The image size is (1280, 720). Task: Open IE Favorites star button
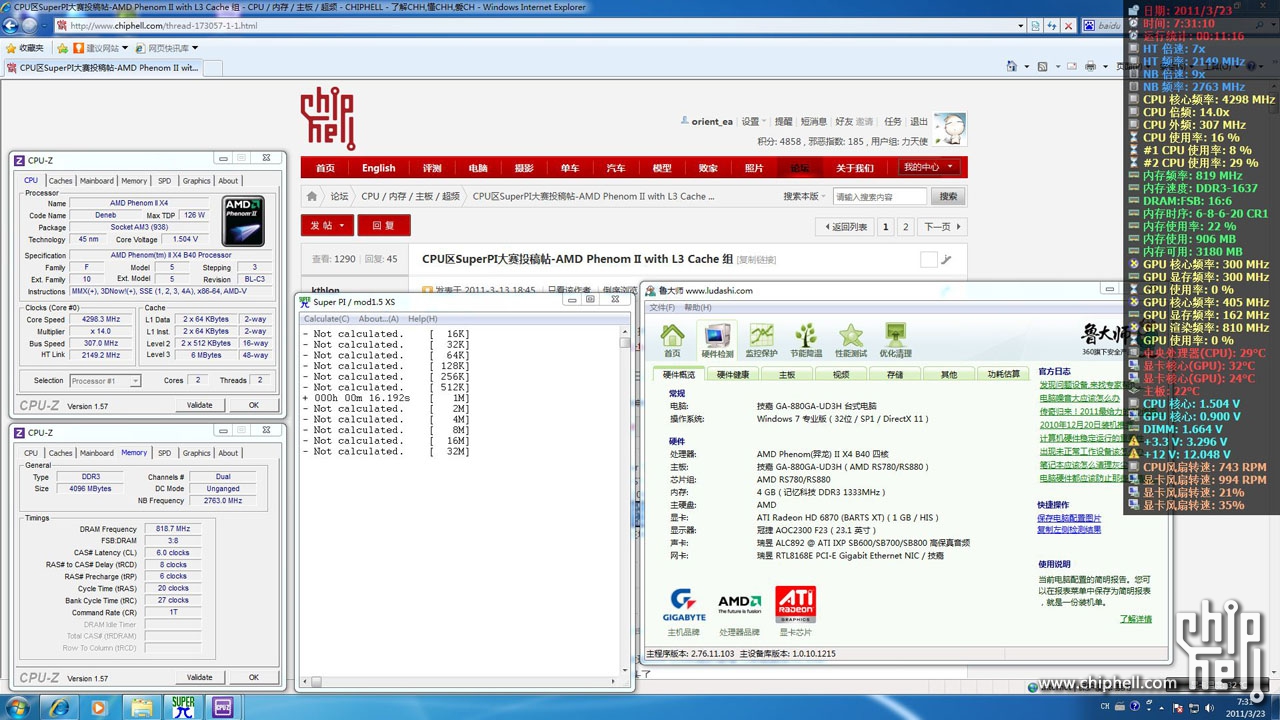coord(25,47)
